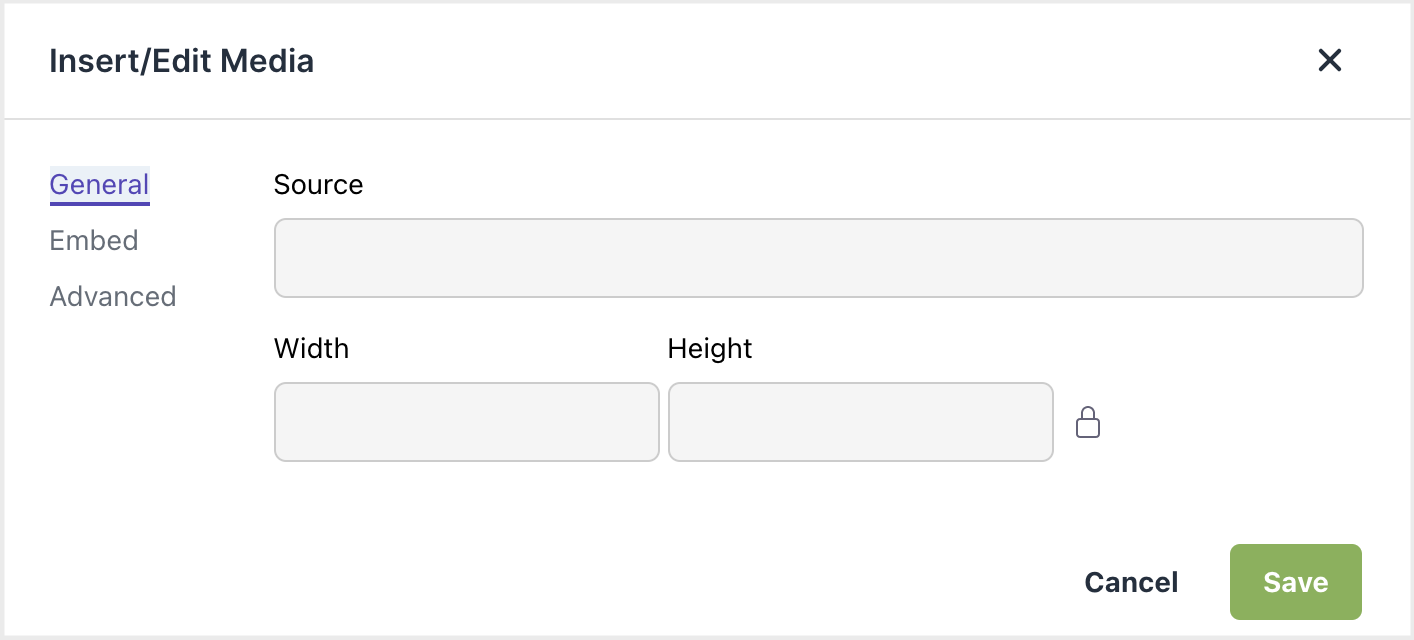1414x640 pixels.
Task: Click into the Source input field
Action: 818,258
